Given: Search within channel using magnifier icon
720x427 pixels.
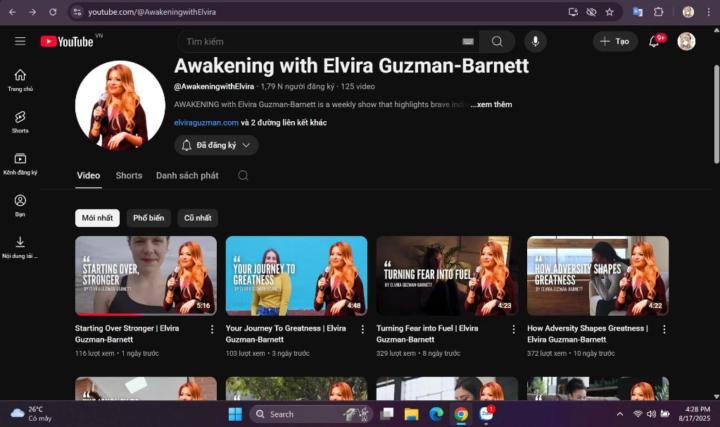Looking at the screenshot, I should (x=243, y=176).
